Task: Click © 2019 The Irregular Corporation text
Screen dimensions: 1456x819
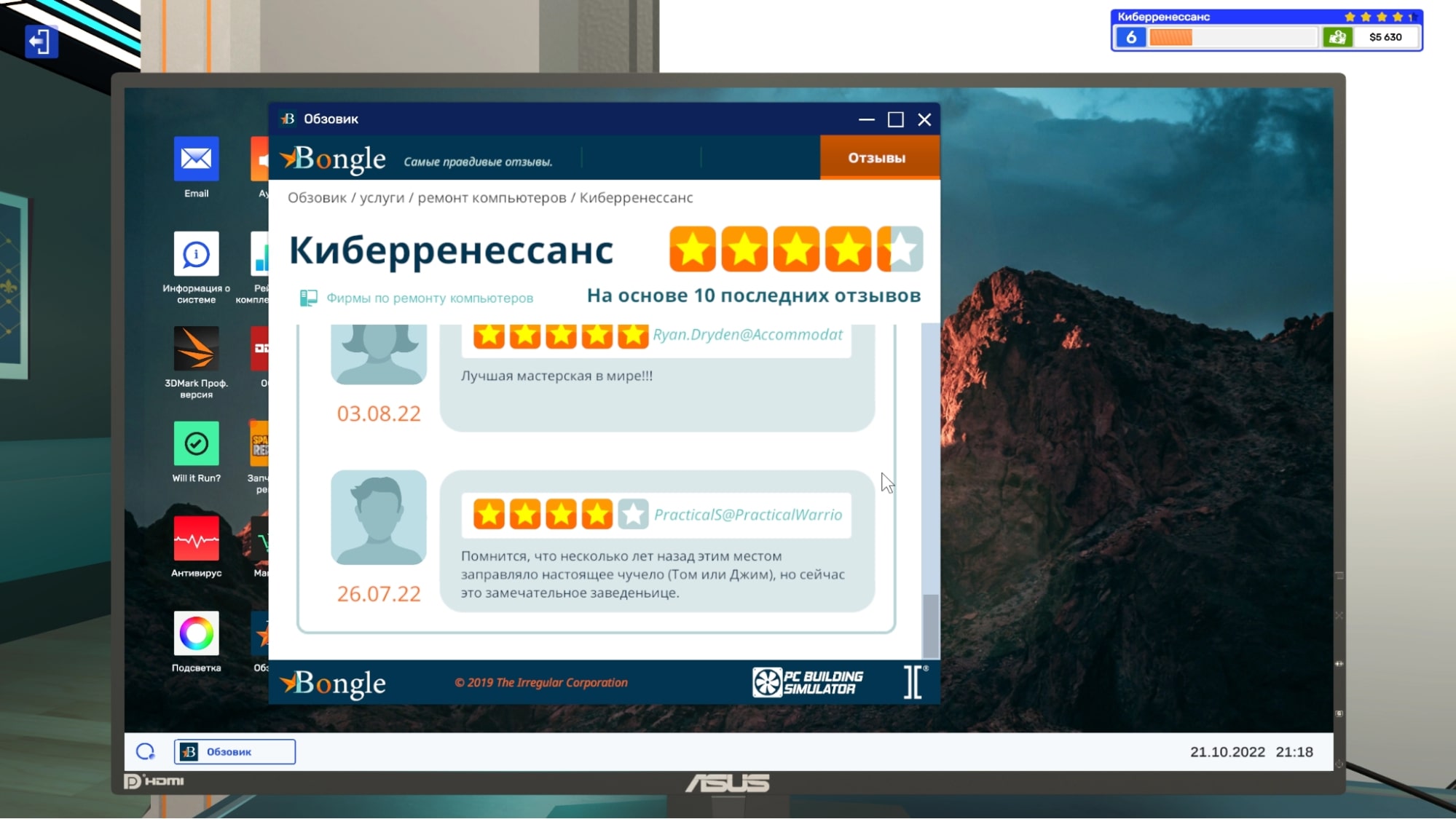Action: point(540,683)
